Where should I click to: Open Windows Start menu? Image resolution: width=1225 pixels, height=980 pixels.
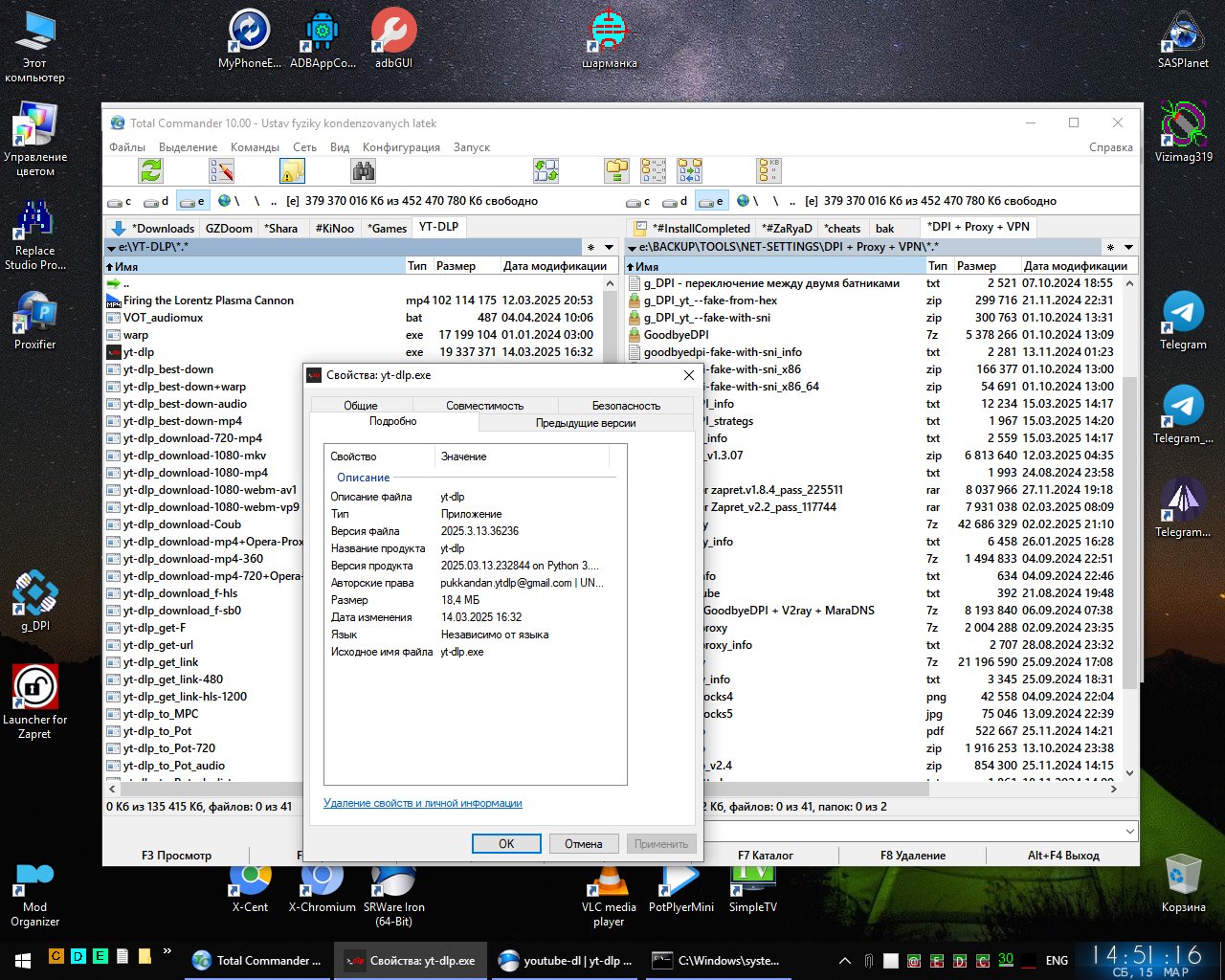coord(22,961)
